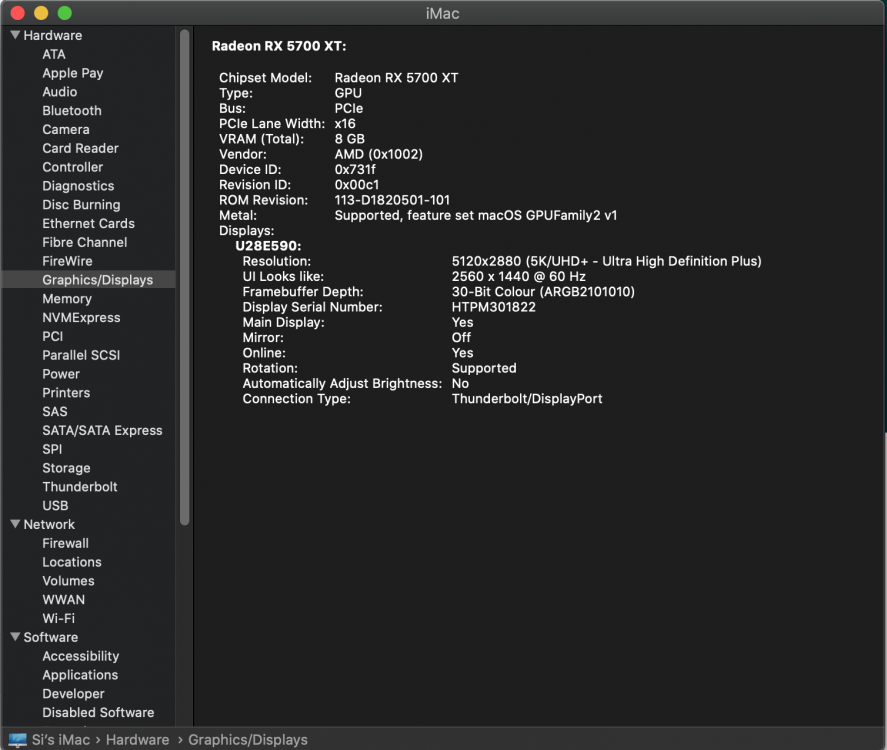Minimize the iMac window with yellow button
Viewport: 887px width, 750px height.
click(41, 13)
